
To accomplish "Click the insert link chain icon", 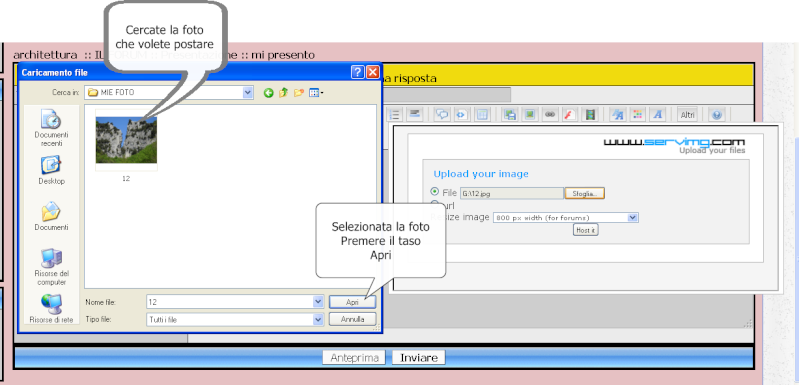I will pyautogui.click(x=549, y=115).
